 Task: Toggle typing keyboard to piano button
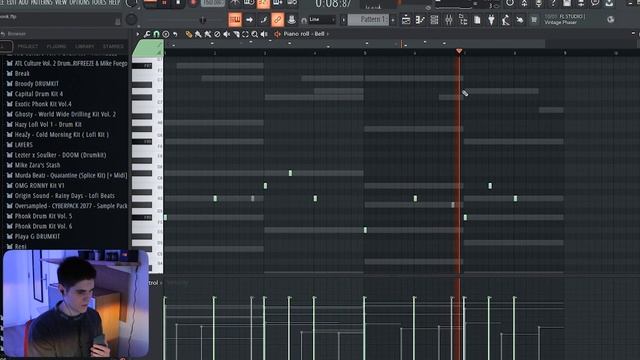[235, 19]
